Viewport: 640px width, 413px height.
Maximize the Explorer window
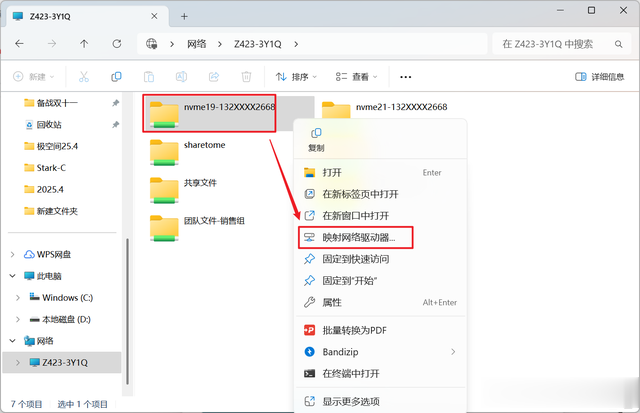pos(591,10)
